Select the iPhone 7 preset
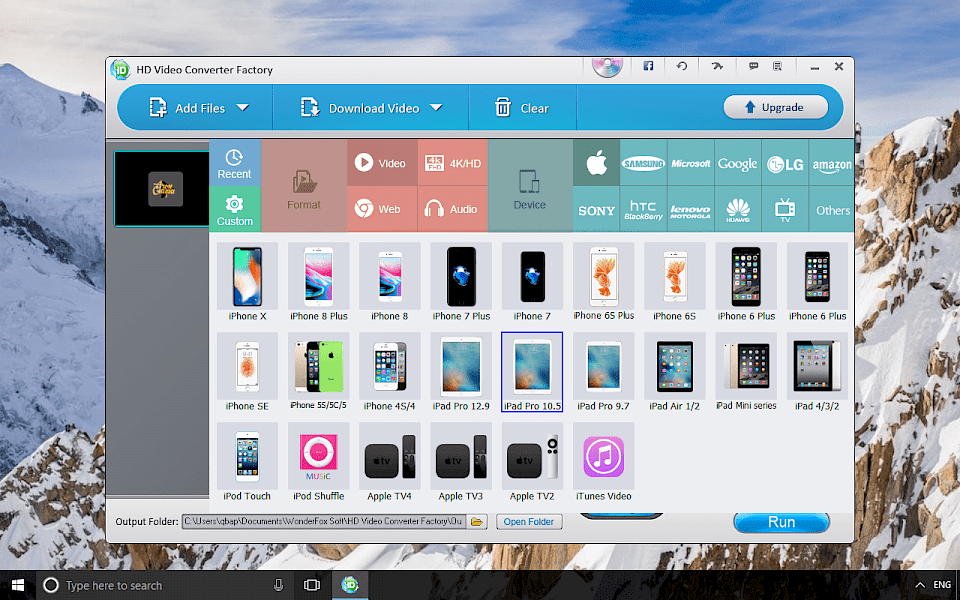The image size is (960, 600). (532, 282)
